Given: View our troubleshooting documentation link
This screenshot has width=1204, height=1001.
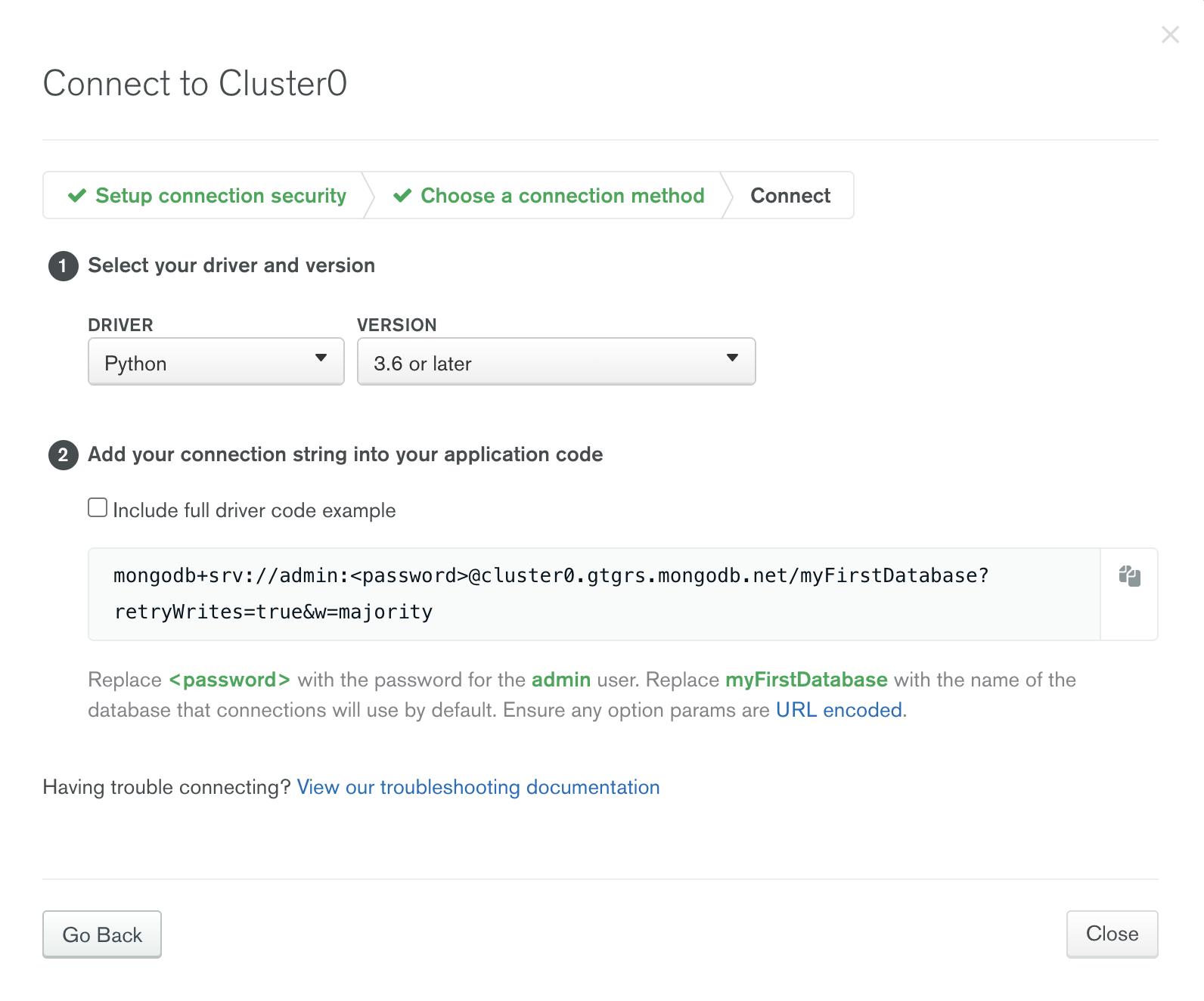Looking at the screenshot, I should coord(478,787).
